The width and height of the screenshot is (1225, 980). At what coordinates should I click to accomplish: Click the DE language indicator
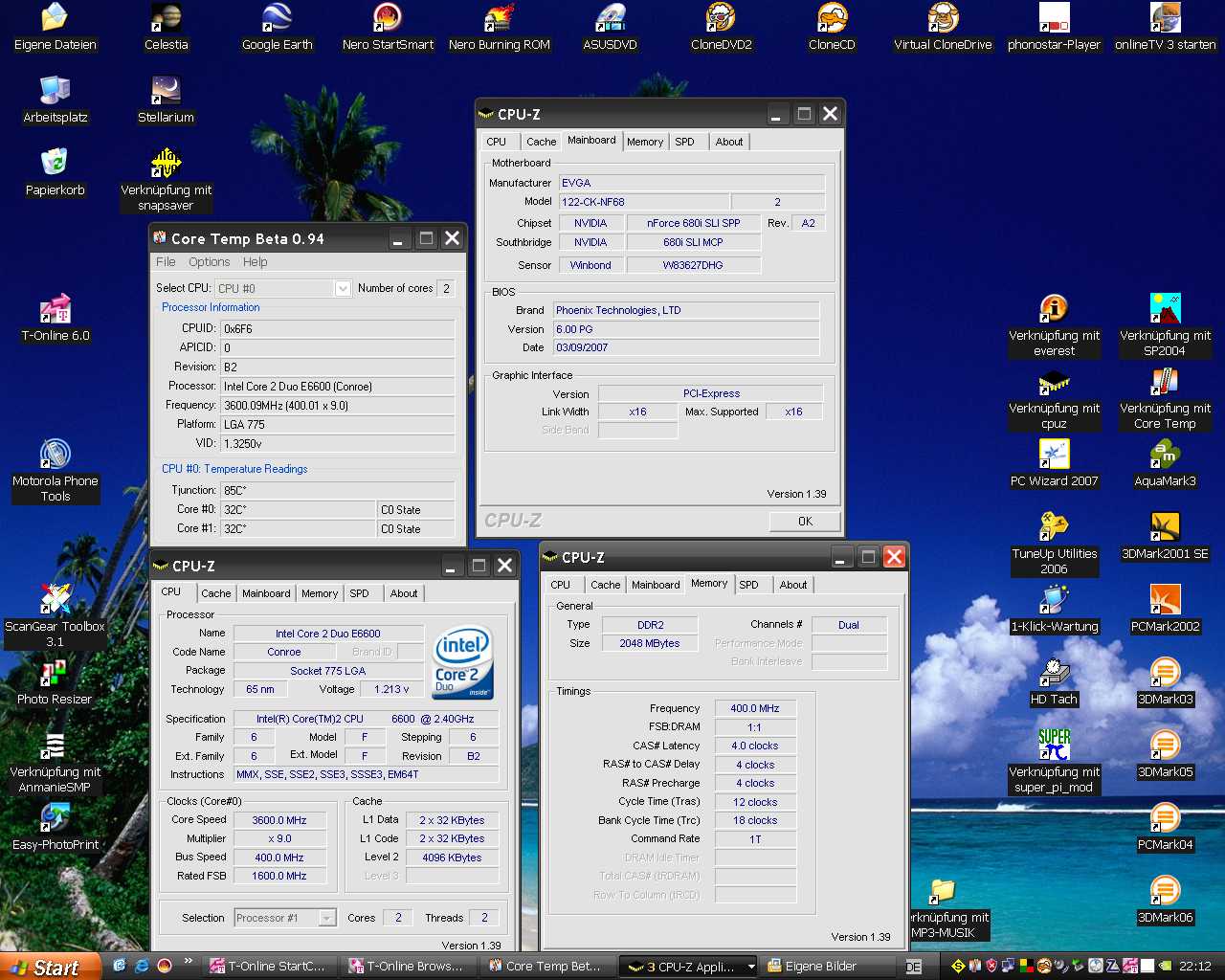pyautogui.click(x=913, y=967)
